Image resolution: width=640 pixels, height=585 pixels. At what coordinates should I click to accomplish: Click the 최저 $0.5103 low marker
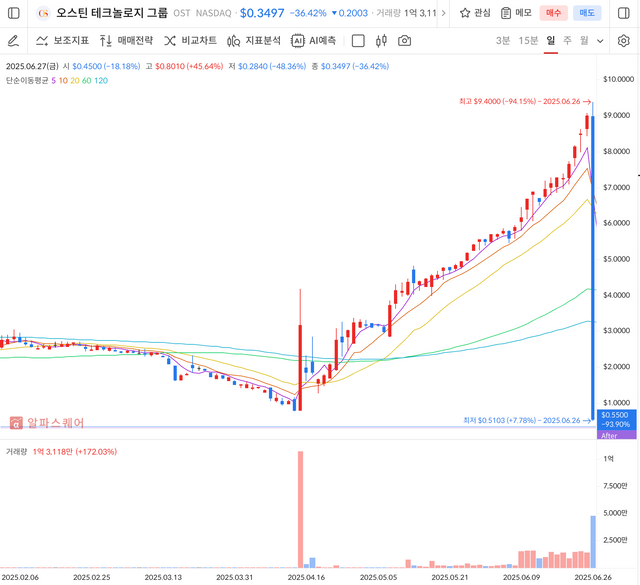click(527, 420)
